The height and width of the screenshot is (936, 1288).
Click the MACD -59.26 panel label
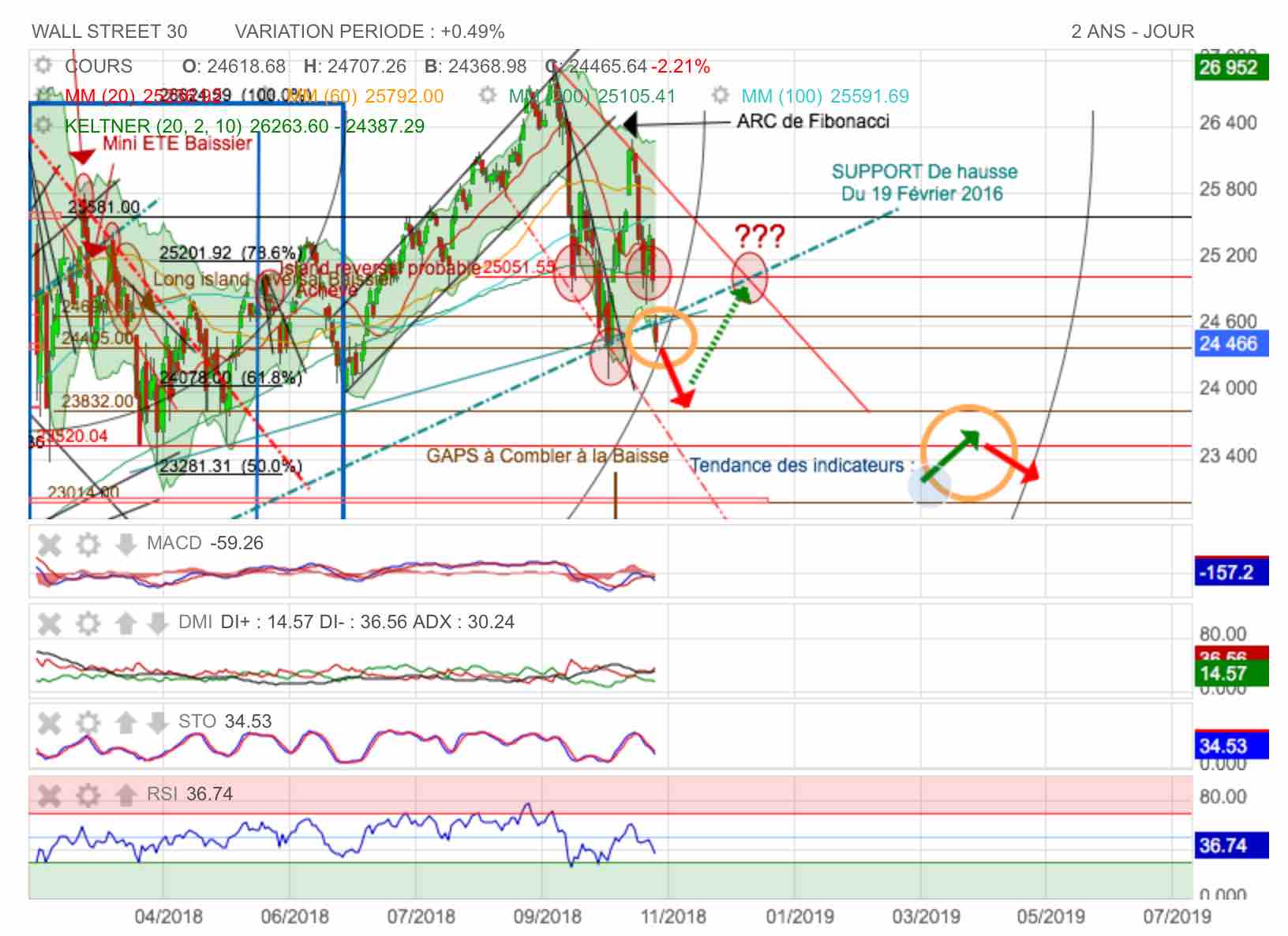pyautogui.click(x=205, y=543)
